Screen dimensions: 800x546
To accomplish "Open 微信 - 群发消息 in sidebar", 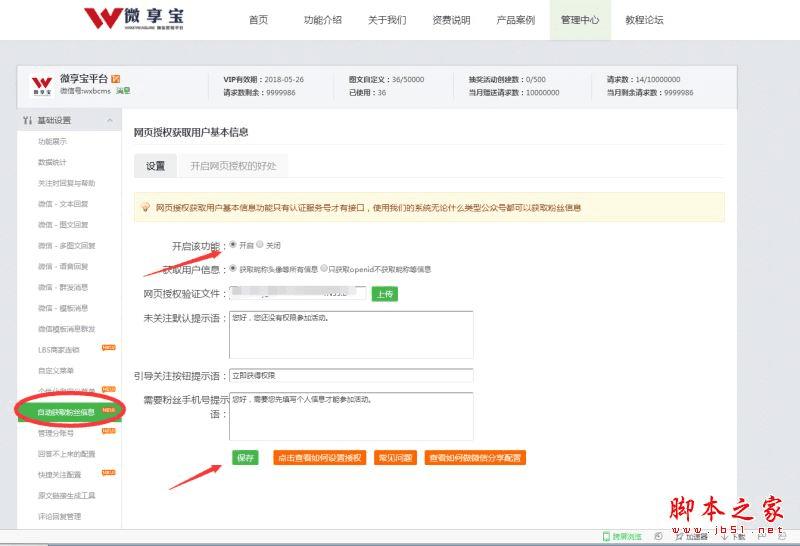I will pos(63,288).
